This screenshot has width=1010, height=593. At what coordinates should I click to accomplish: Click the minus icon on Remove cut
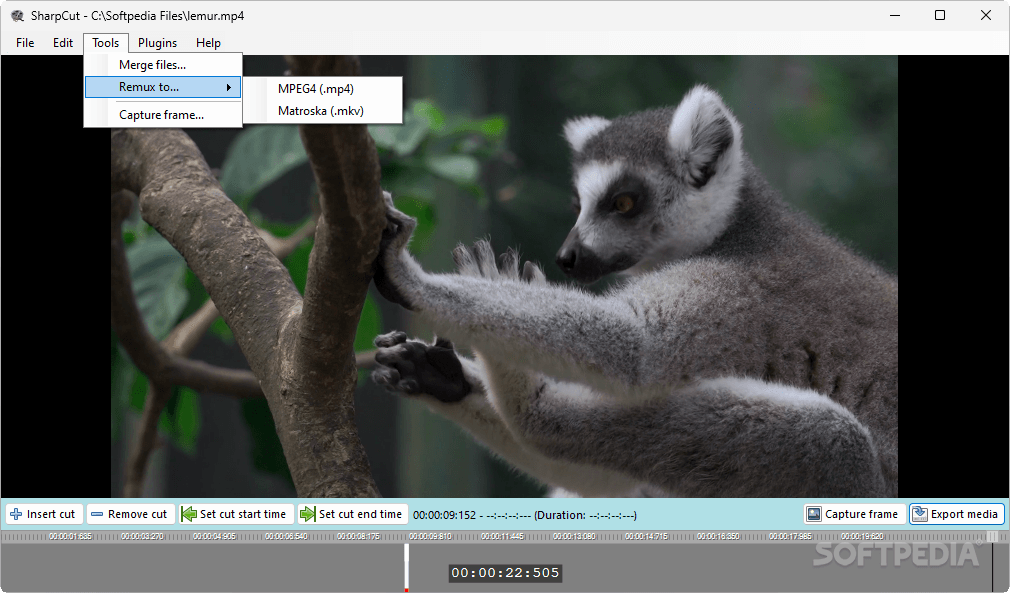pos(97,514)
